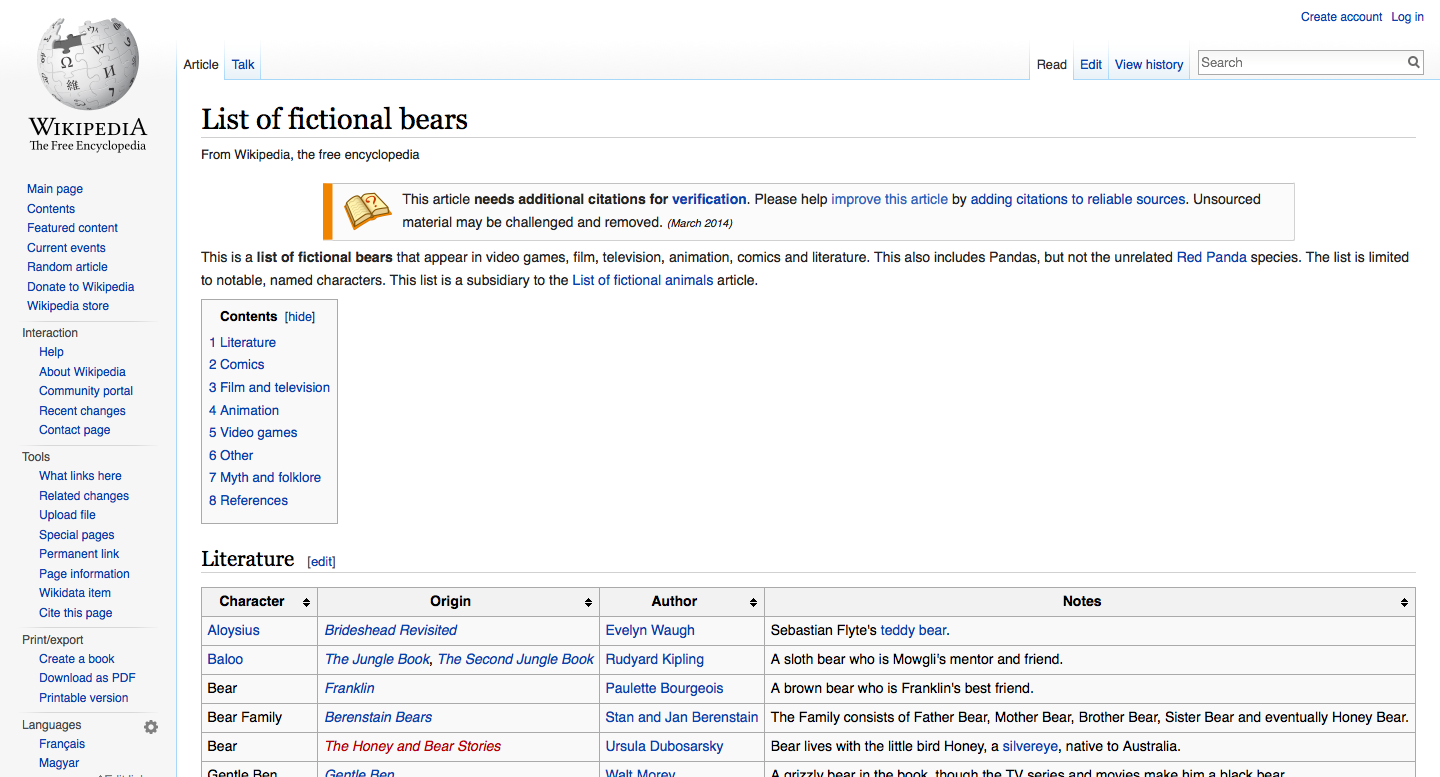Load a Random article
Viewport: 1440px width, 777px height.
point(67,267)
